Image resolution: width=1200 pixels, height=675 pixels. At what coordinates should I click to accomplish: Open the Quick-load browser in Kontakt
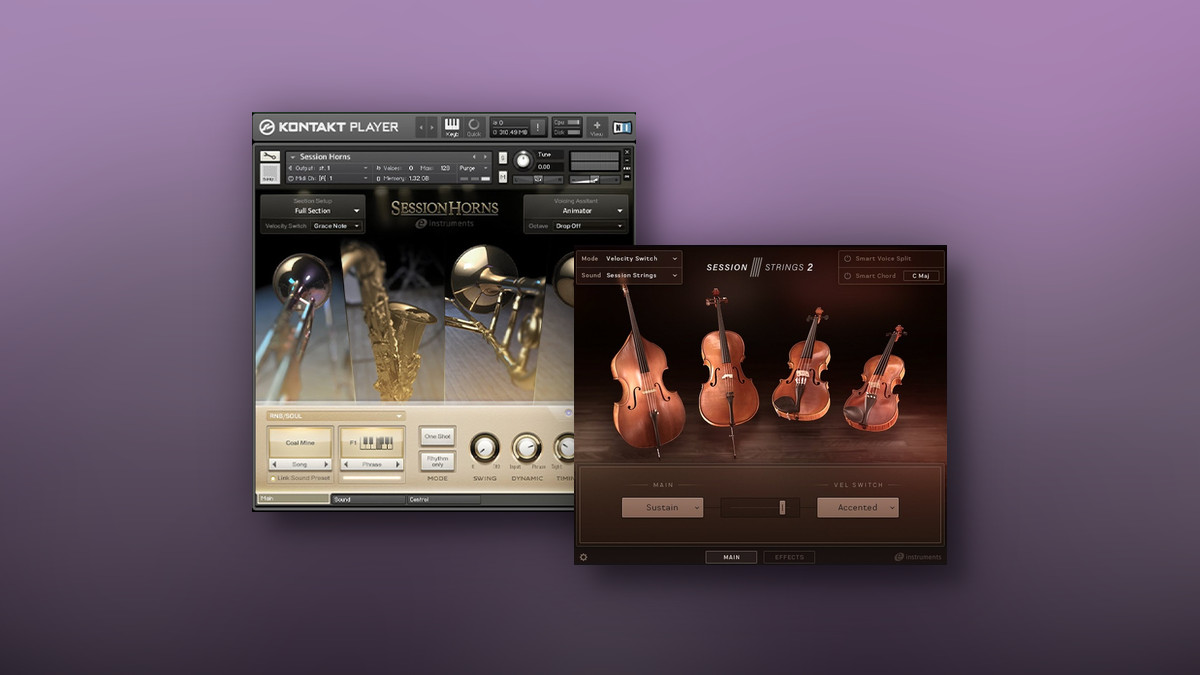click(474, 127)
